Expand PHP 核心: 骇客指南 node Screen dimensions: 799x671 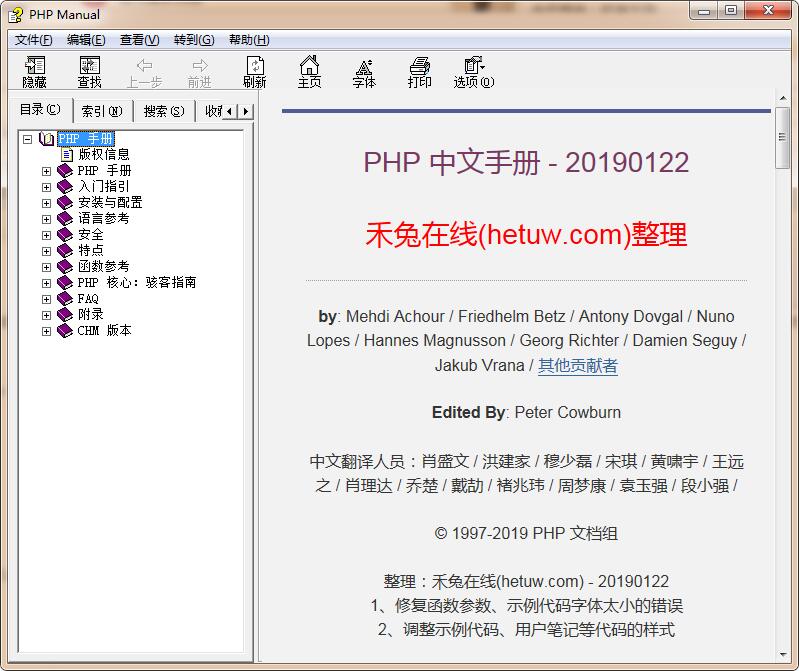[x=46, y=283]
